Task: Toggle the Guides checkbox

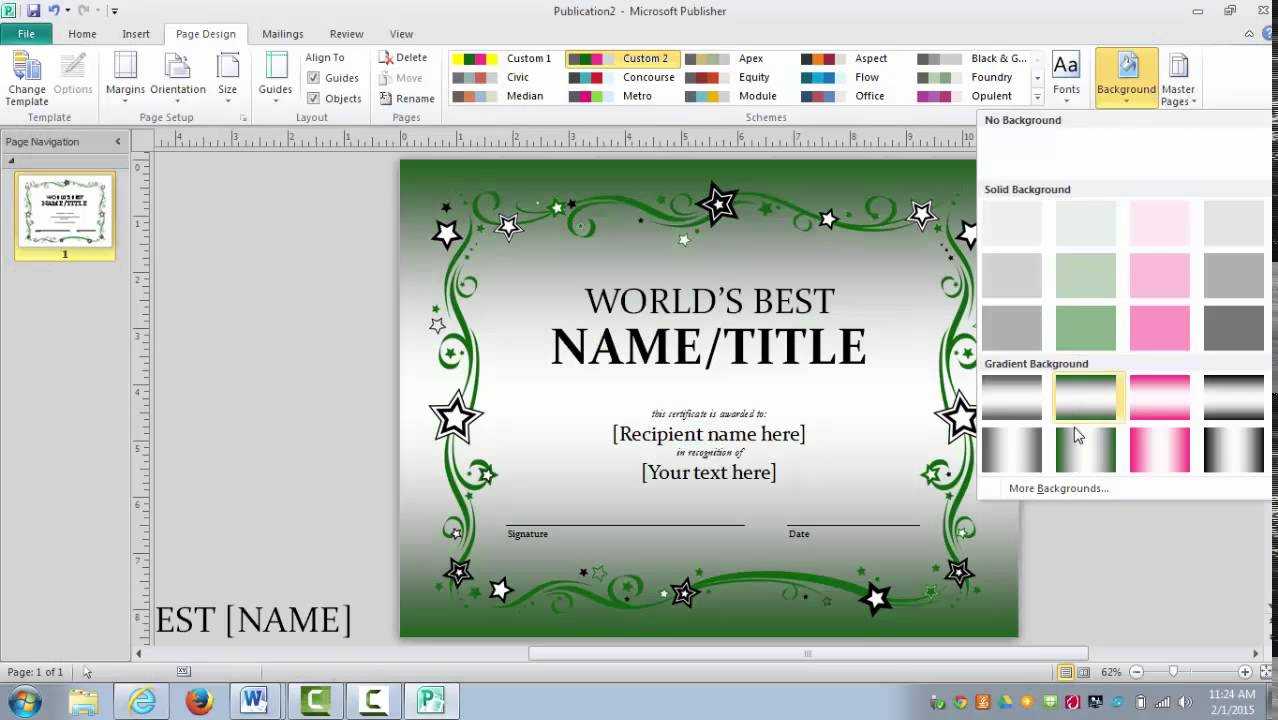Action: coord(314,78)
